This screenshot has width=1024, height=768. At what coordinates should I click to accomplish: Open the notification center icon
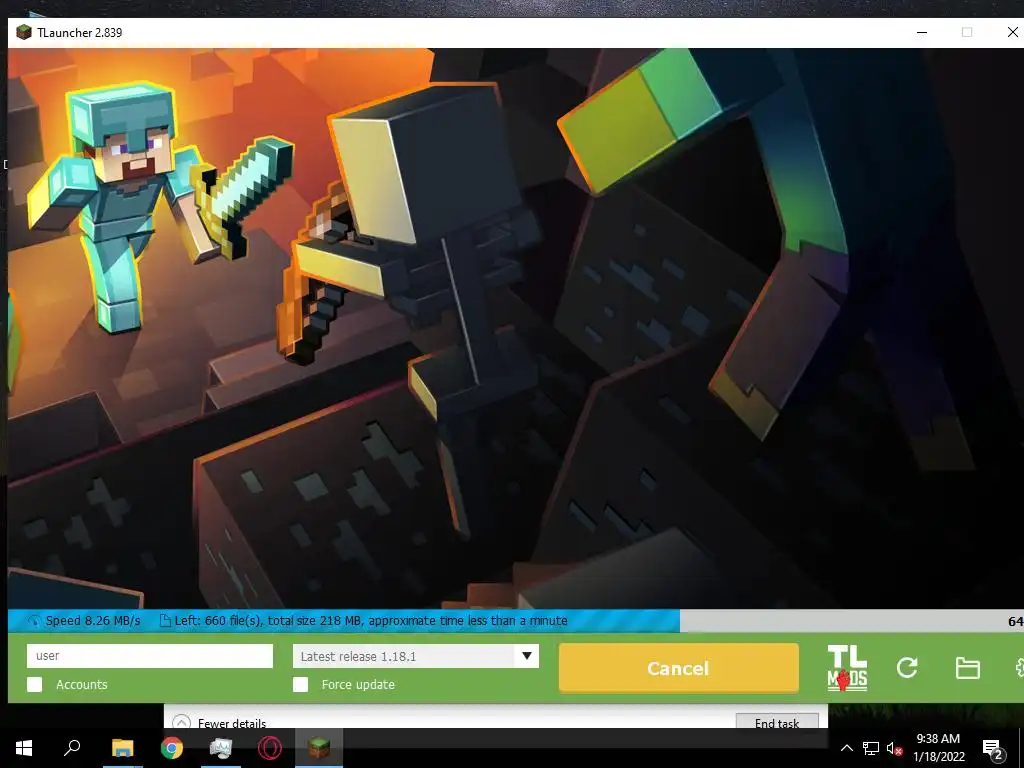pos(993,749)
